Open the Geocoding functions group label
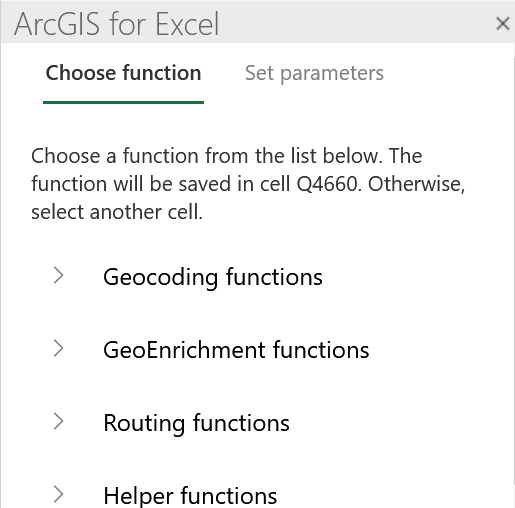Image resolution: width=515 pixels, height=508 pixels. tap(213, 277)
